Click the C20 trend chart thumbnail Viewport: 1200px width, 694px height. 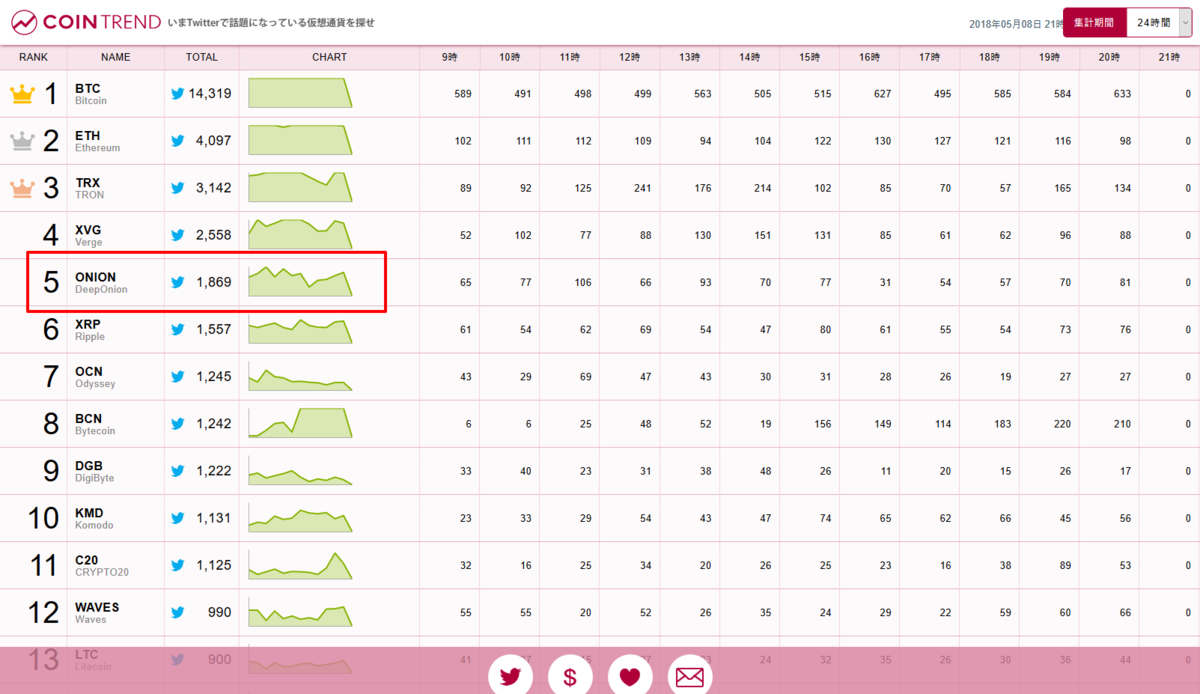pyautogui.click(x=300, y=564)
